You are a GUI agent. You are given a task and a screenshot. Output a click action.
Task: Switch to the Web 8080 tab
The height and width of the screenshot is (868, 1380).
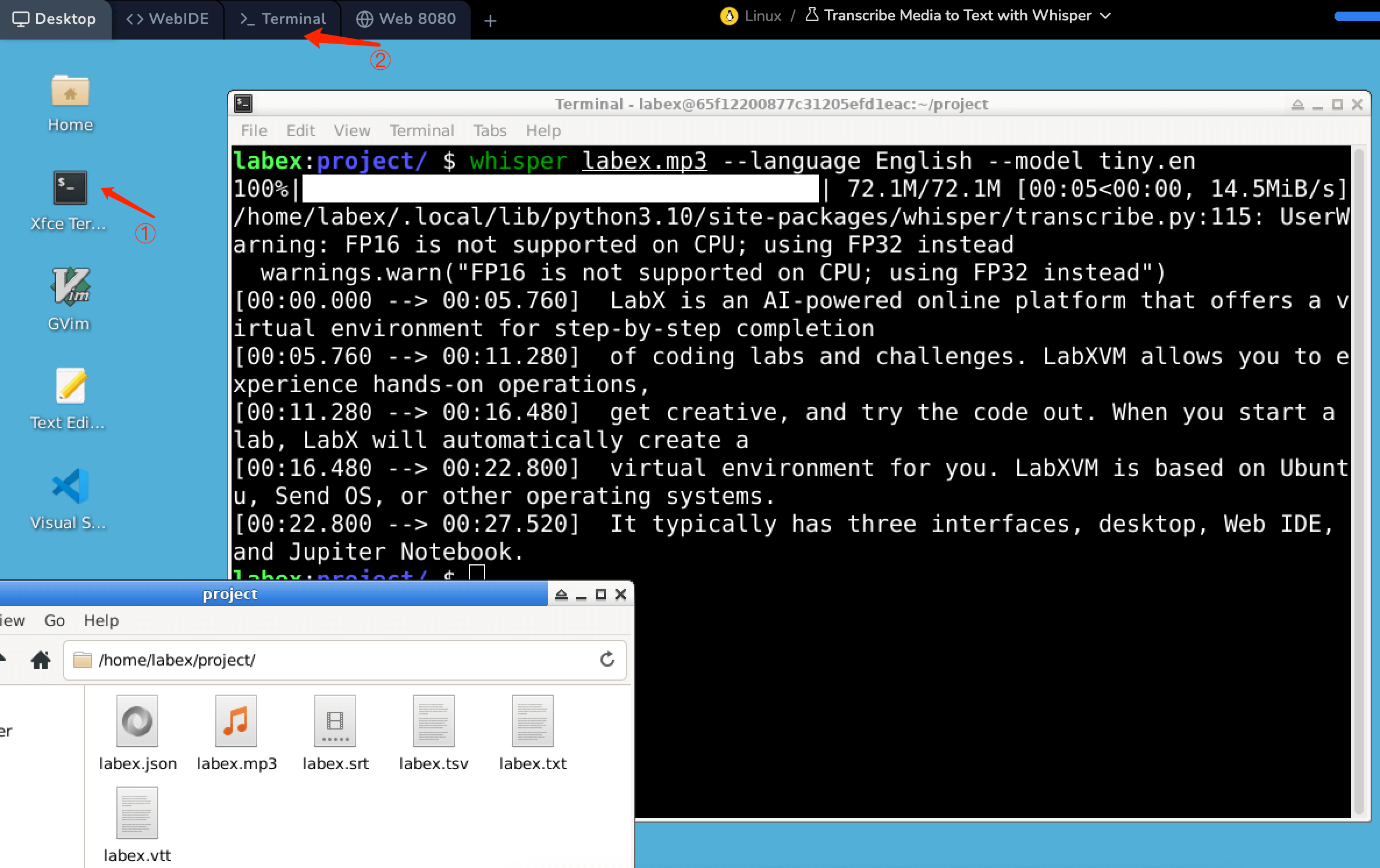pos(406,19)
